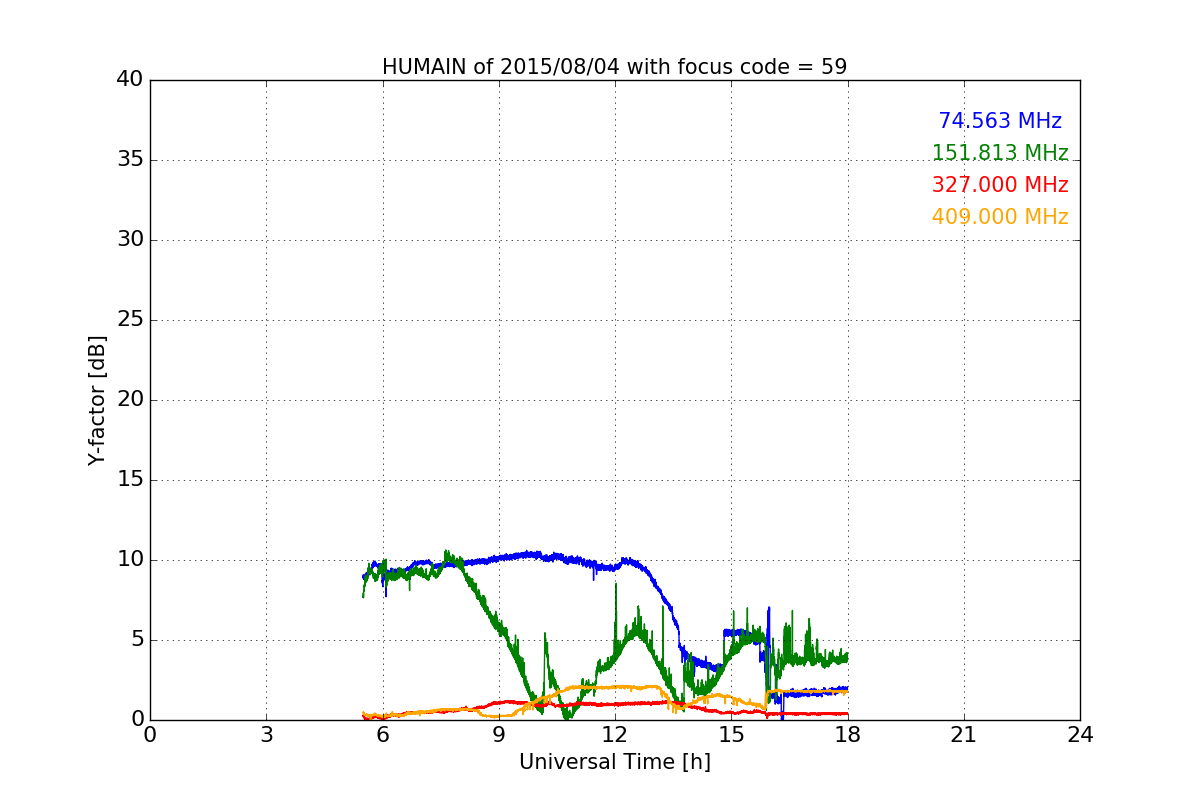This screenshot has height=800, width=1200.
Task: Click the x-axis tick label 24
Action: click(x=1080, y=734)
